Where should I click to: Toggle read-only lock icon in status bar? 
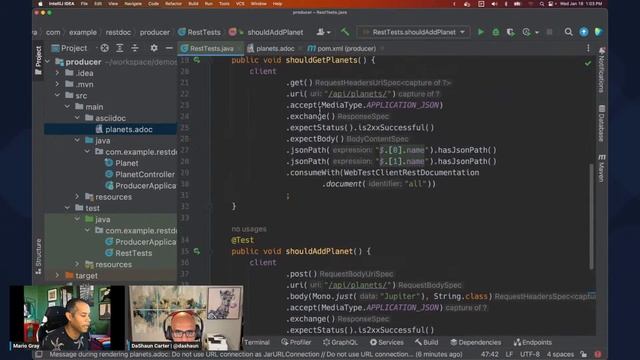[x=584, y=354]
